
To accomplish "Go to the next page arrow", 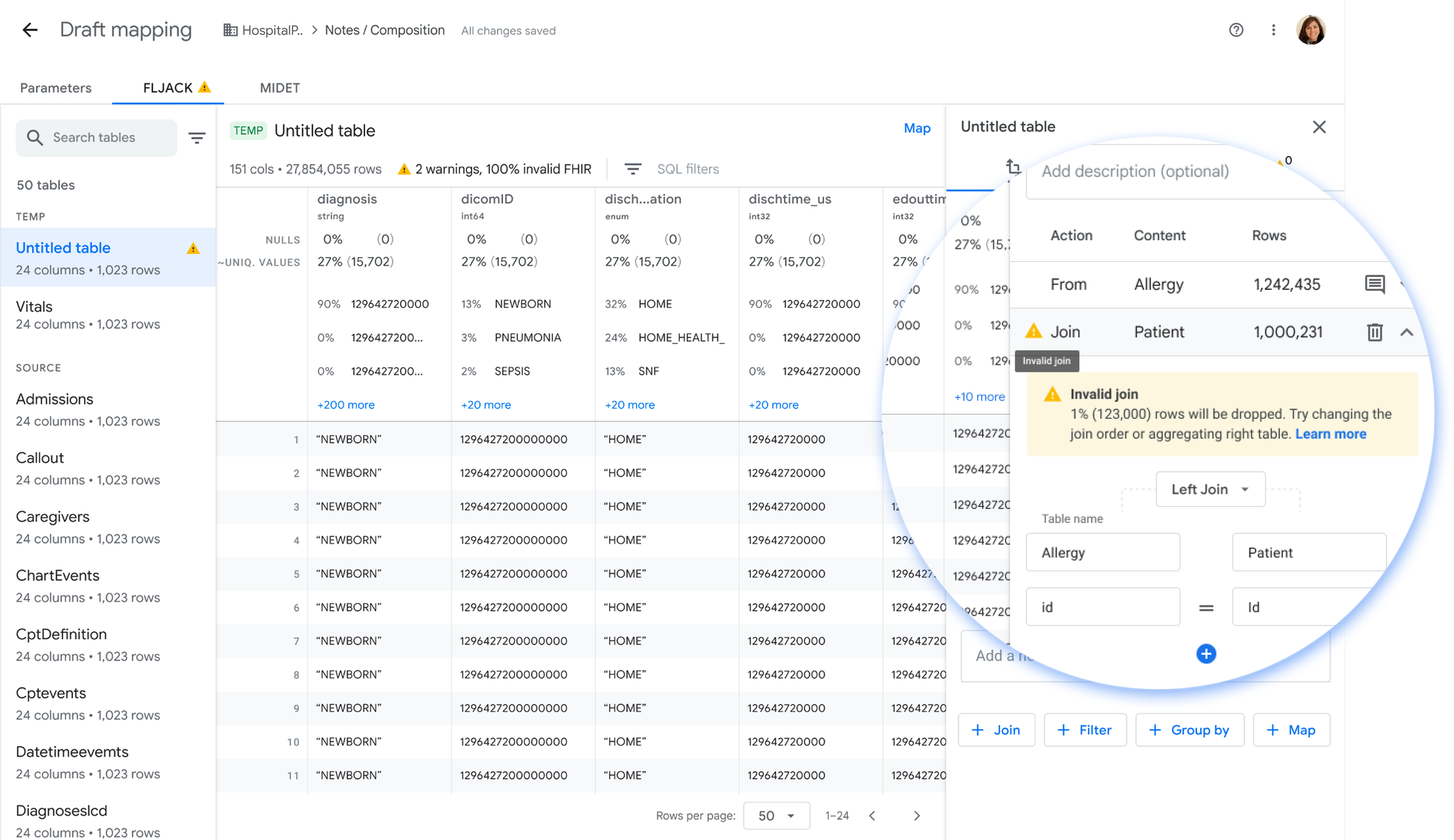I will [917, 816].
